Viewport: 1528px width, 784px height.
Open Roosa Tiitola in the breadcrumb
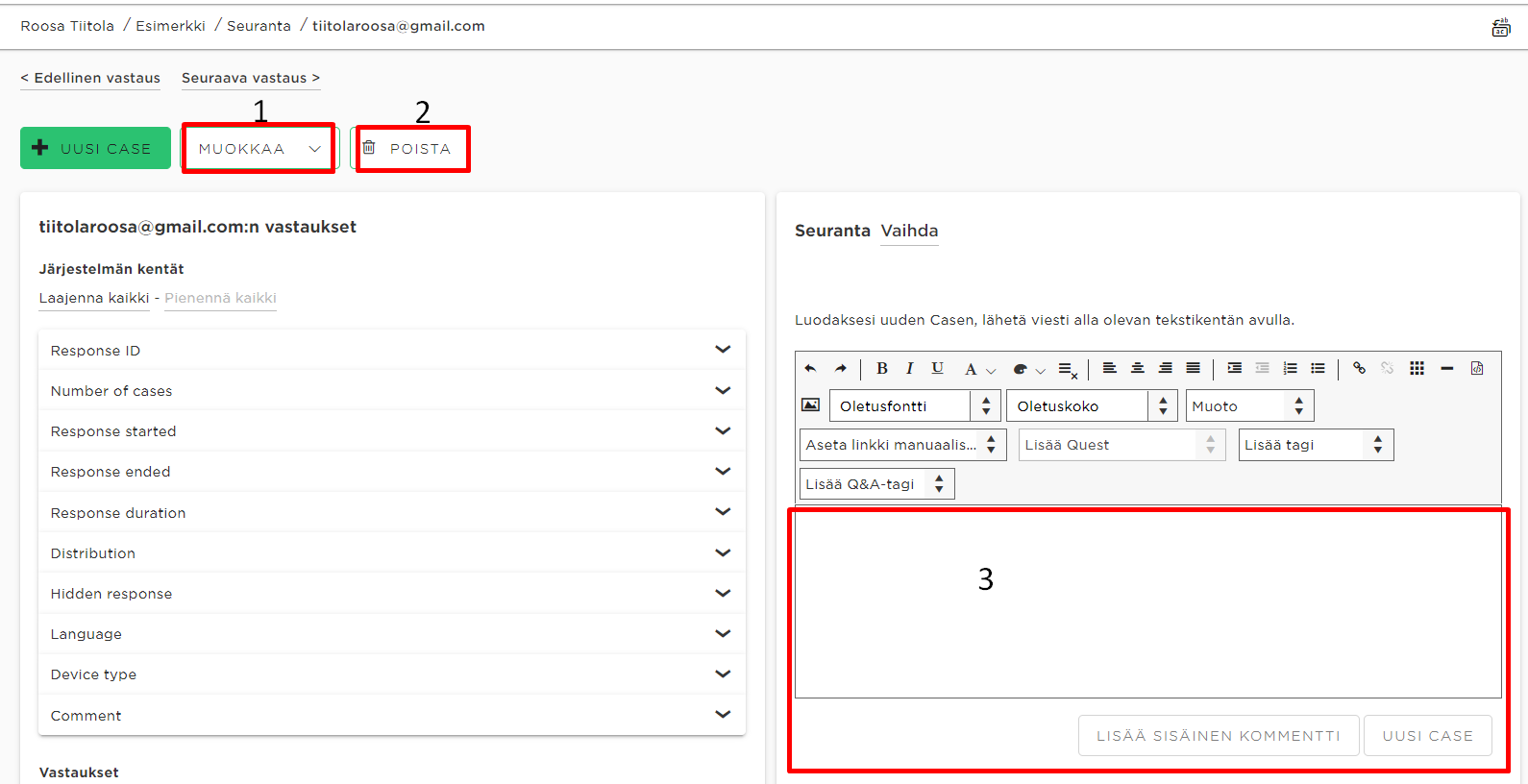point(67,26)
